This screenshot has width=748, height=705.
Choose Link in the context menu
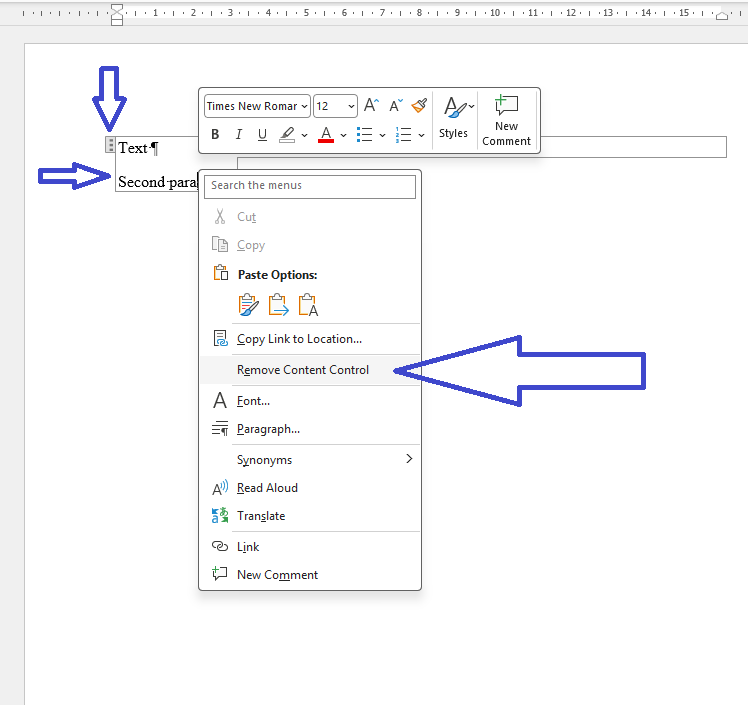pos(310,547)
